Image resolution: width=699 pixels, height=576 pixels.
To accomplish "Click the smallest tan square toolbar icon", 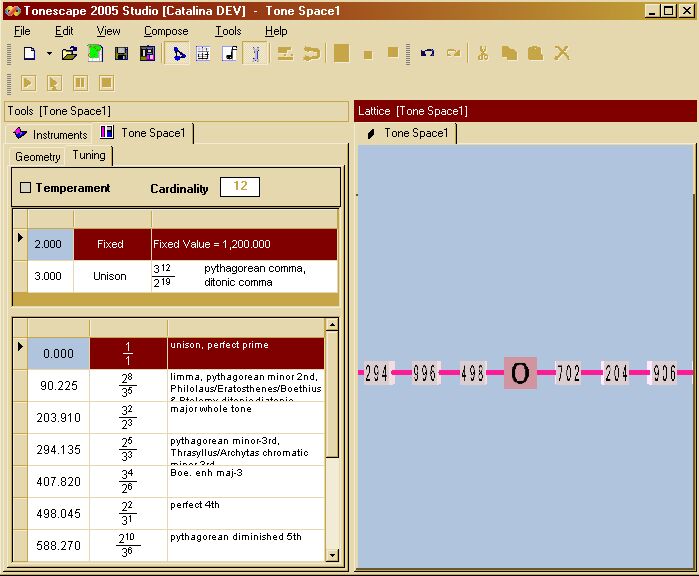I will click(368, 55).
